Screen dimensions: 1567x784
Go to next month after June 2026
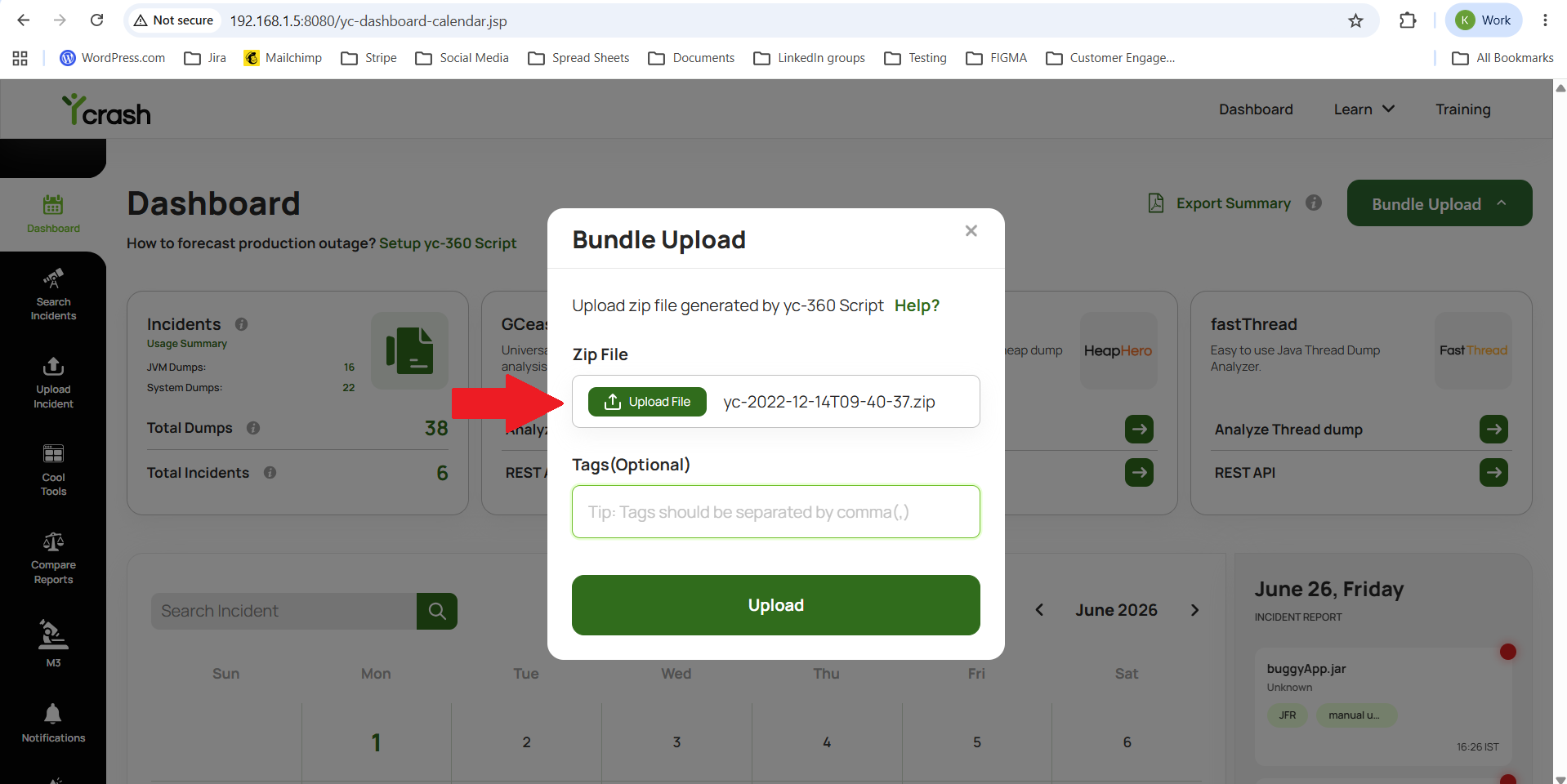(x=1195, y=610)
